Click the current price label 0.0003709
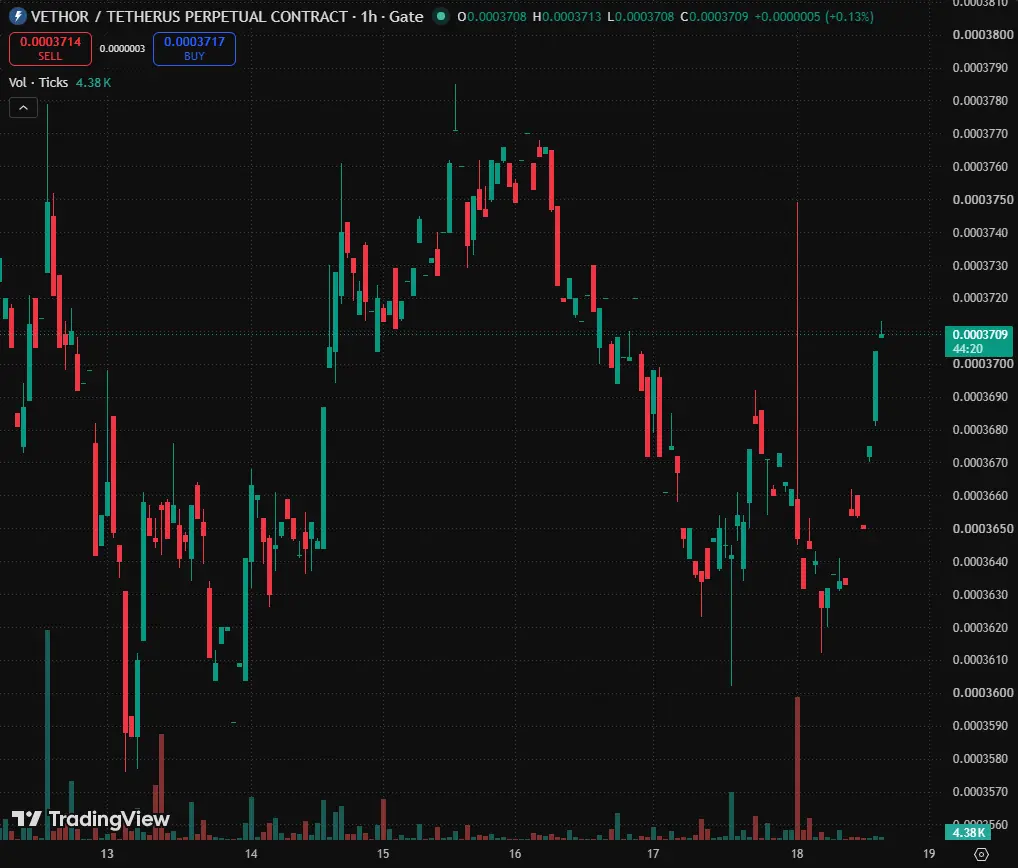This screenshot has width=1018, height=868. 978,341
